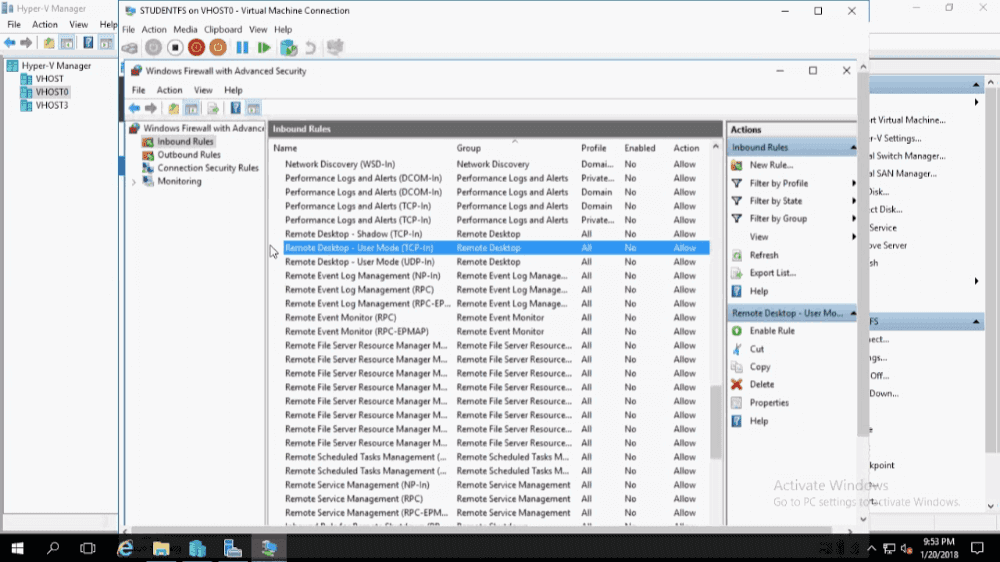Screen dimensions: 1000x562
Task: Click the firewall toolbar Export List icon
Action: pyautogui.click(x=213, y=108)
